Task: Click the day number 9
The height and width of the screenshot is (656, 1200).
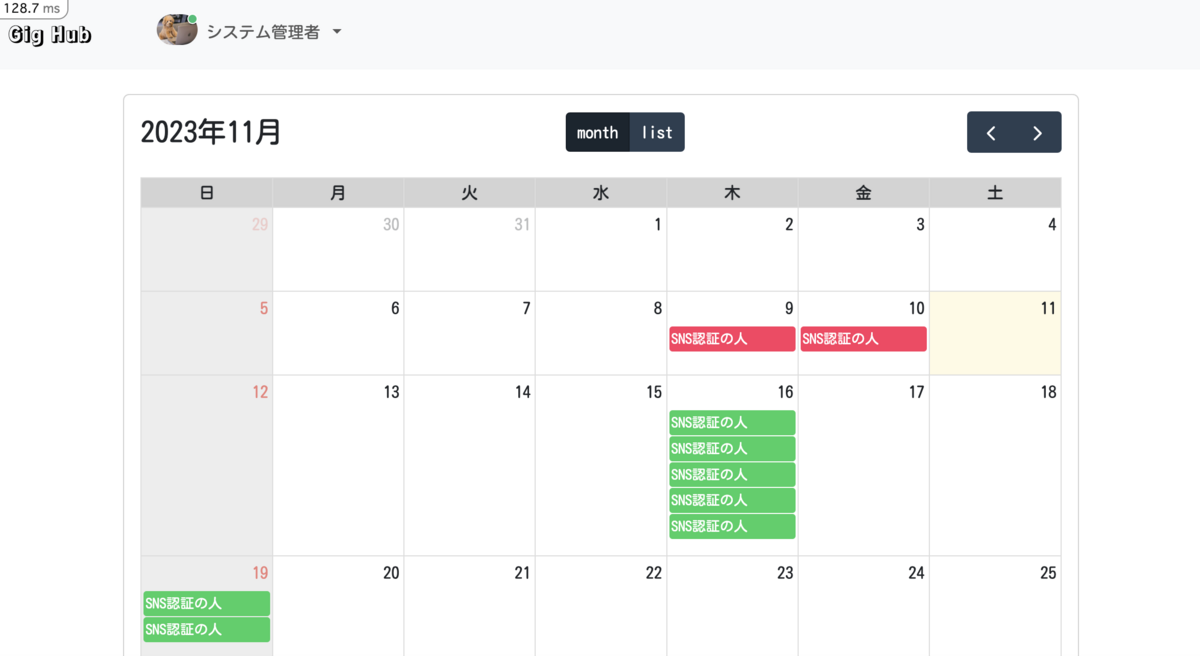Action: [x=789, y=308]
